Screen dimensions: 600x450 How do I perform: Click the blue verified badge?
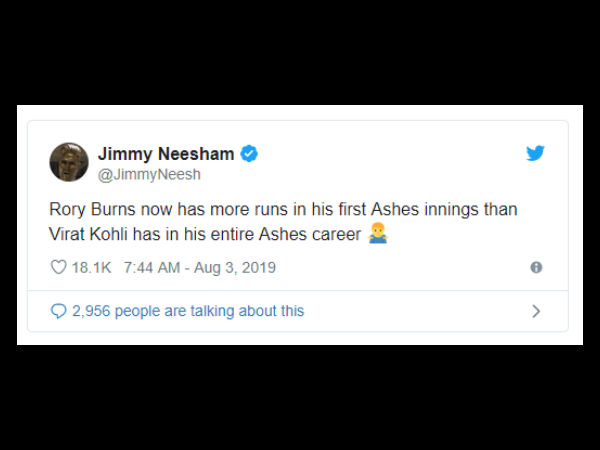click(x=249, y=153)
